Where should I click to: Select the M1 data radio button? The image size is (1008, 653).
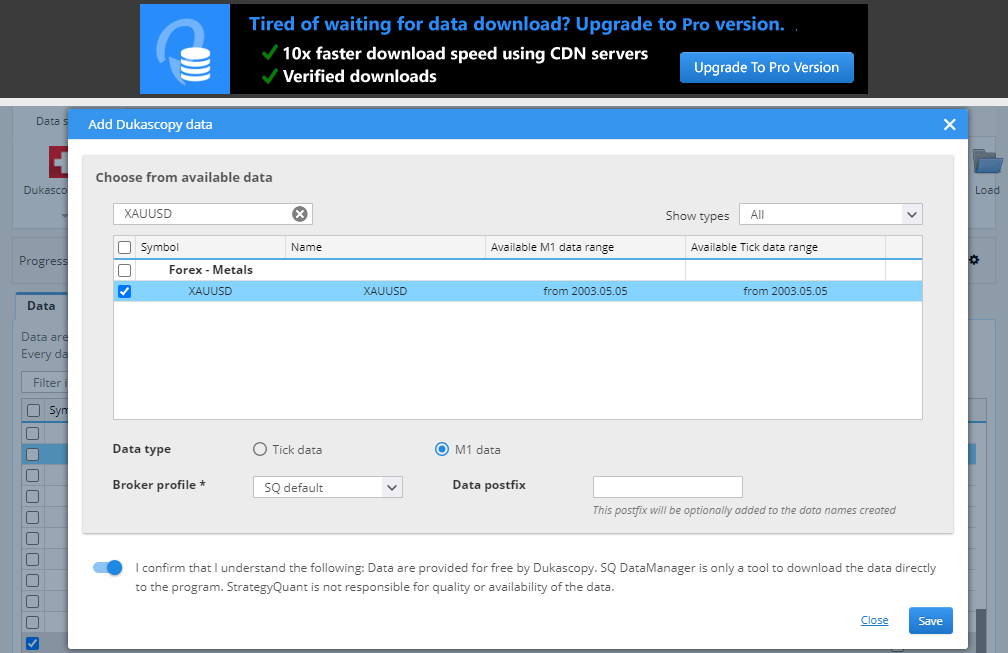pyautogui.click(x=442, y=449)
